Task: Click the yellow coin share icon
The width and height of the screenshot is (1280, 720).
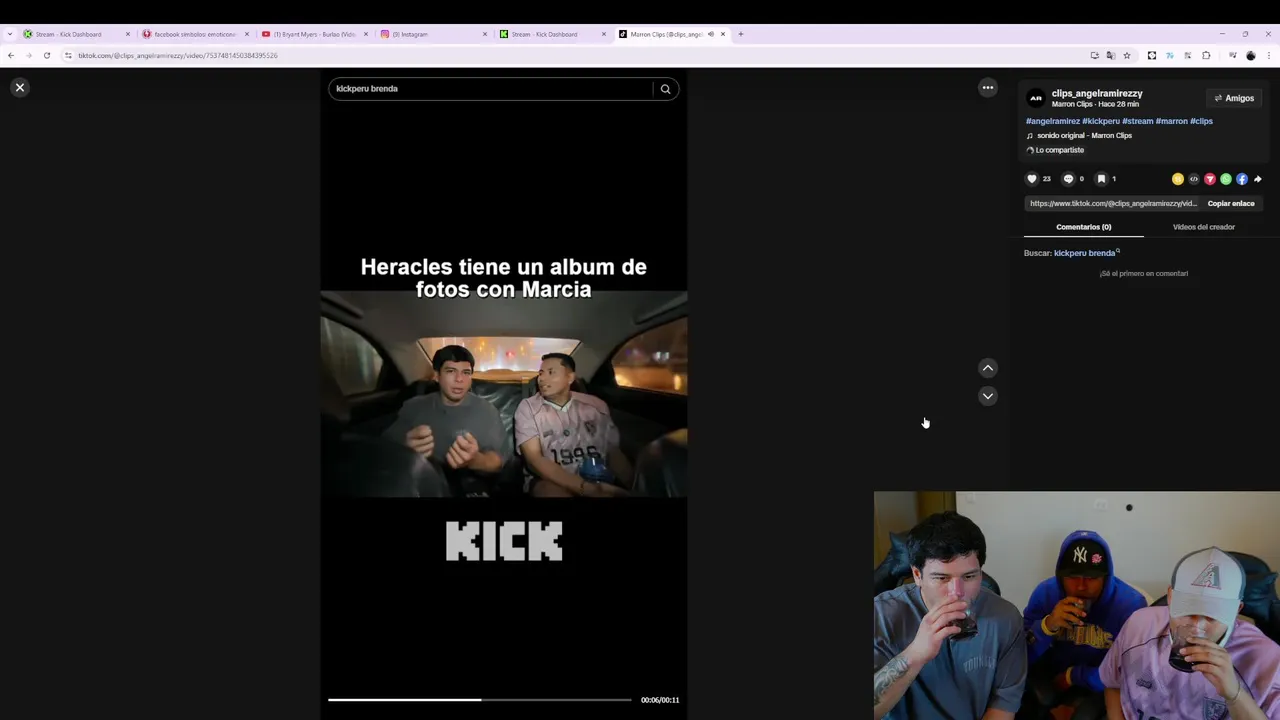Action: pos(1178,179)
